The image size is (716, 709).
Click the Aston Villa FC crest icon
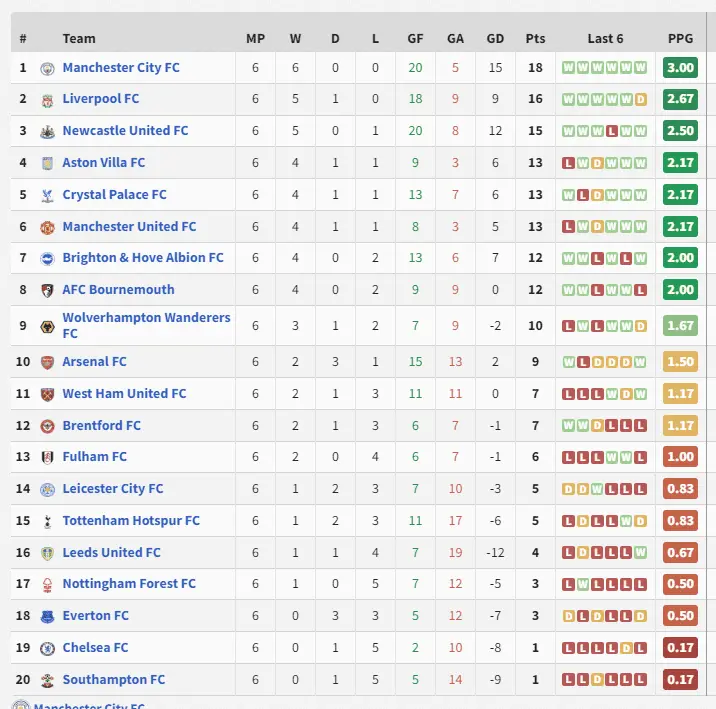click(46, 163)
